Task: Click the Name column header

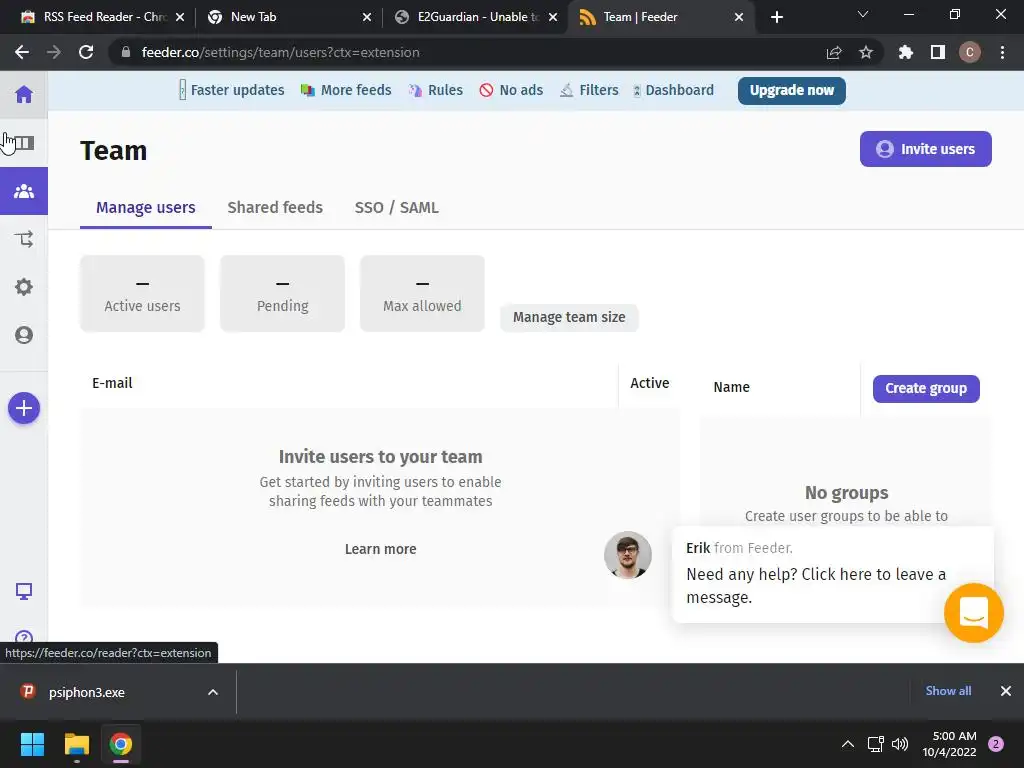Action: pyautogui.click(x=731, y=387)
